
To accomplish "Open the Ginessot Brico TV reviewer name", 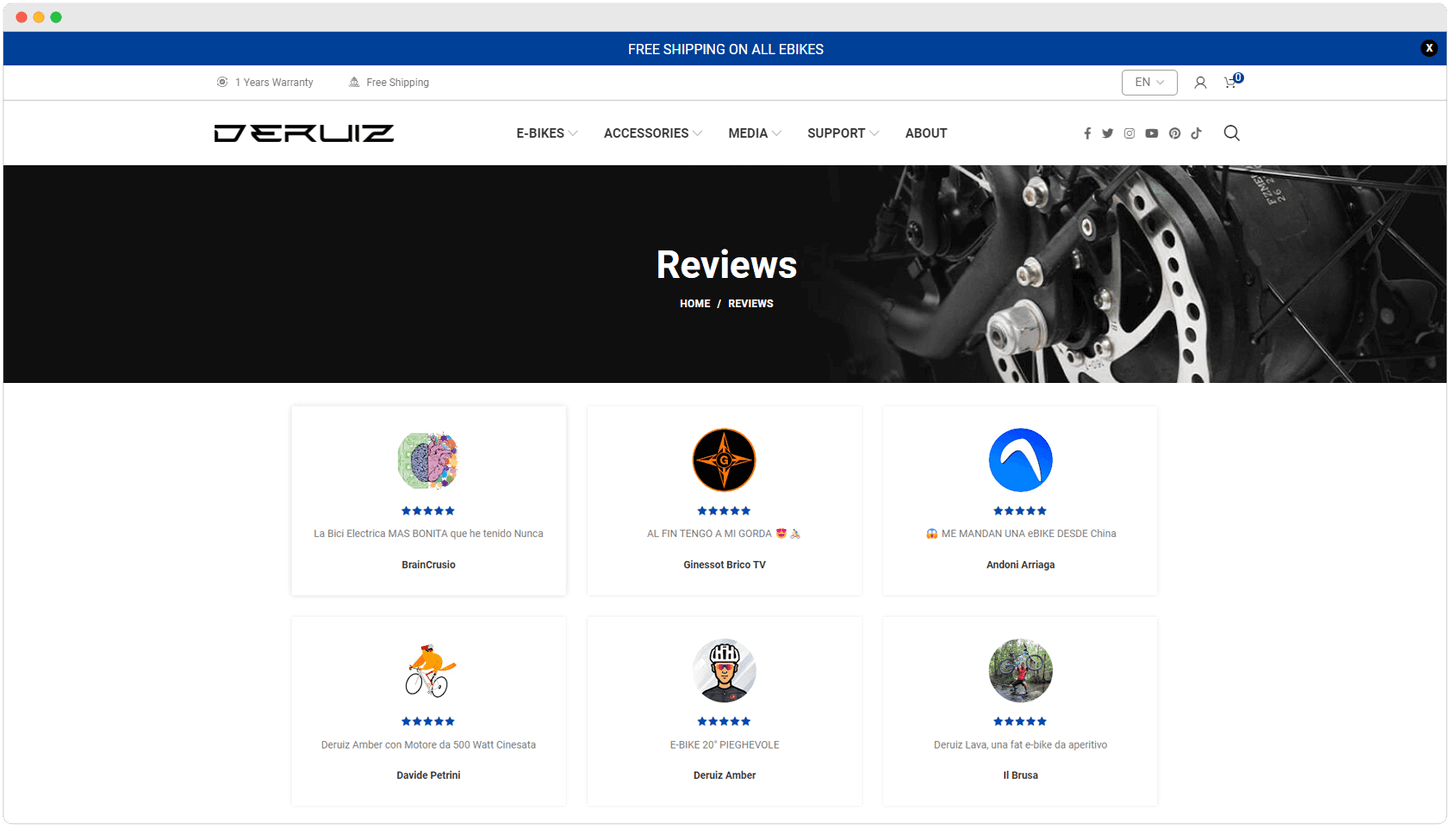I will [x=724, y=565].
